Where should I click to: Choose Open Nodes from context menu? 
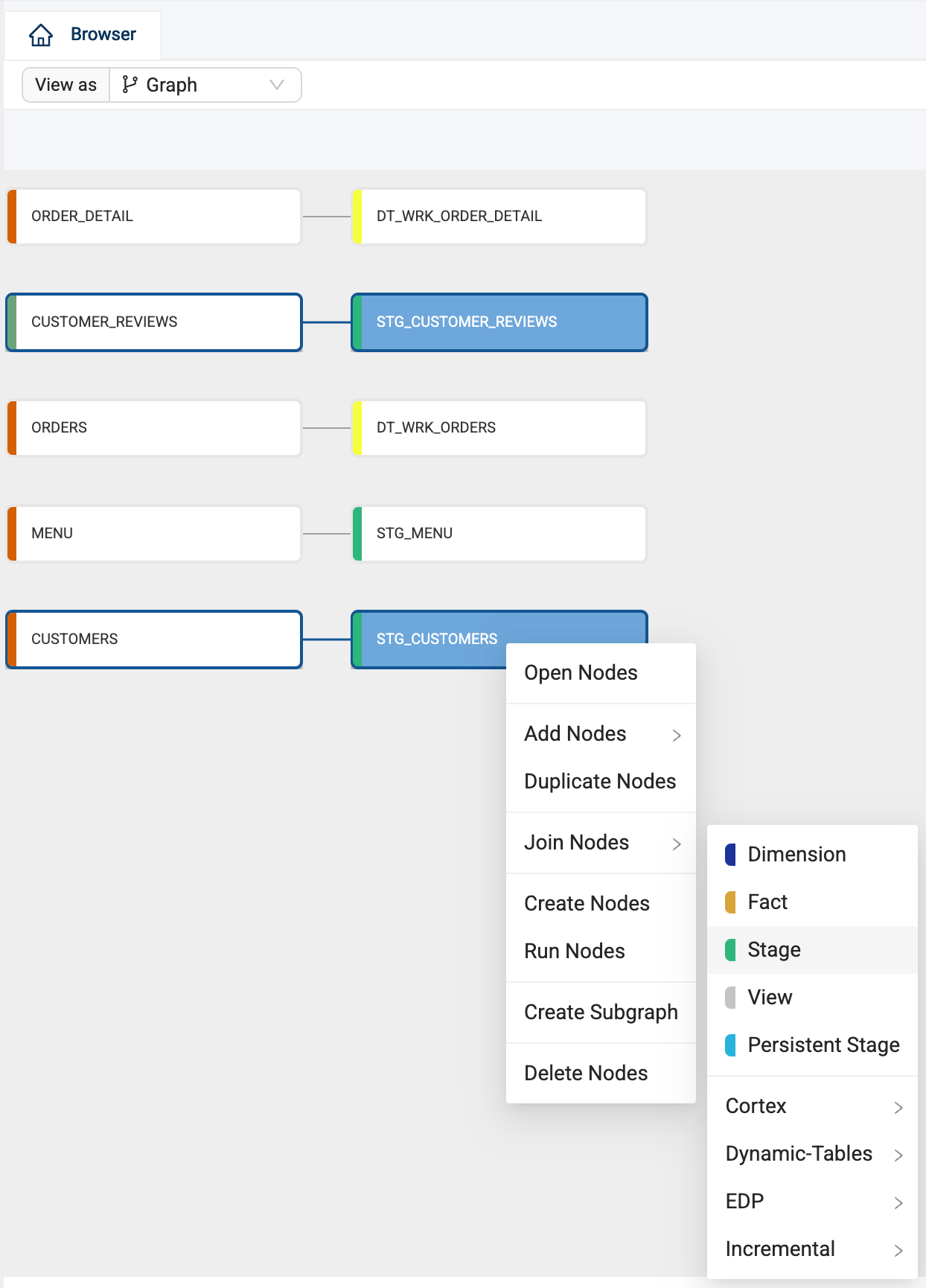(x=581, y=673)
